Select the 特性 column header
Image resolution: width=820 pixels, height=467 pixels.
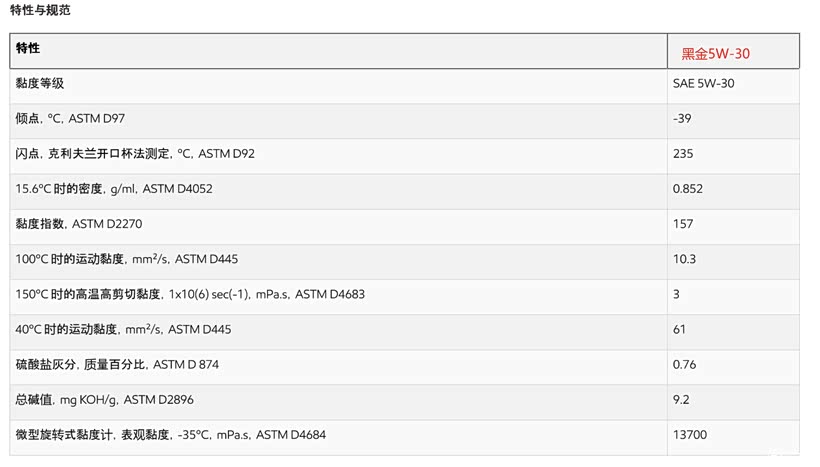(x=29, y=48)
